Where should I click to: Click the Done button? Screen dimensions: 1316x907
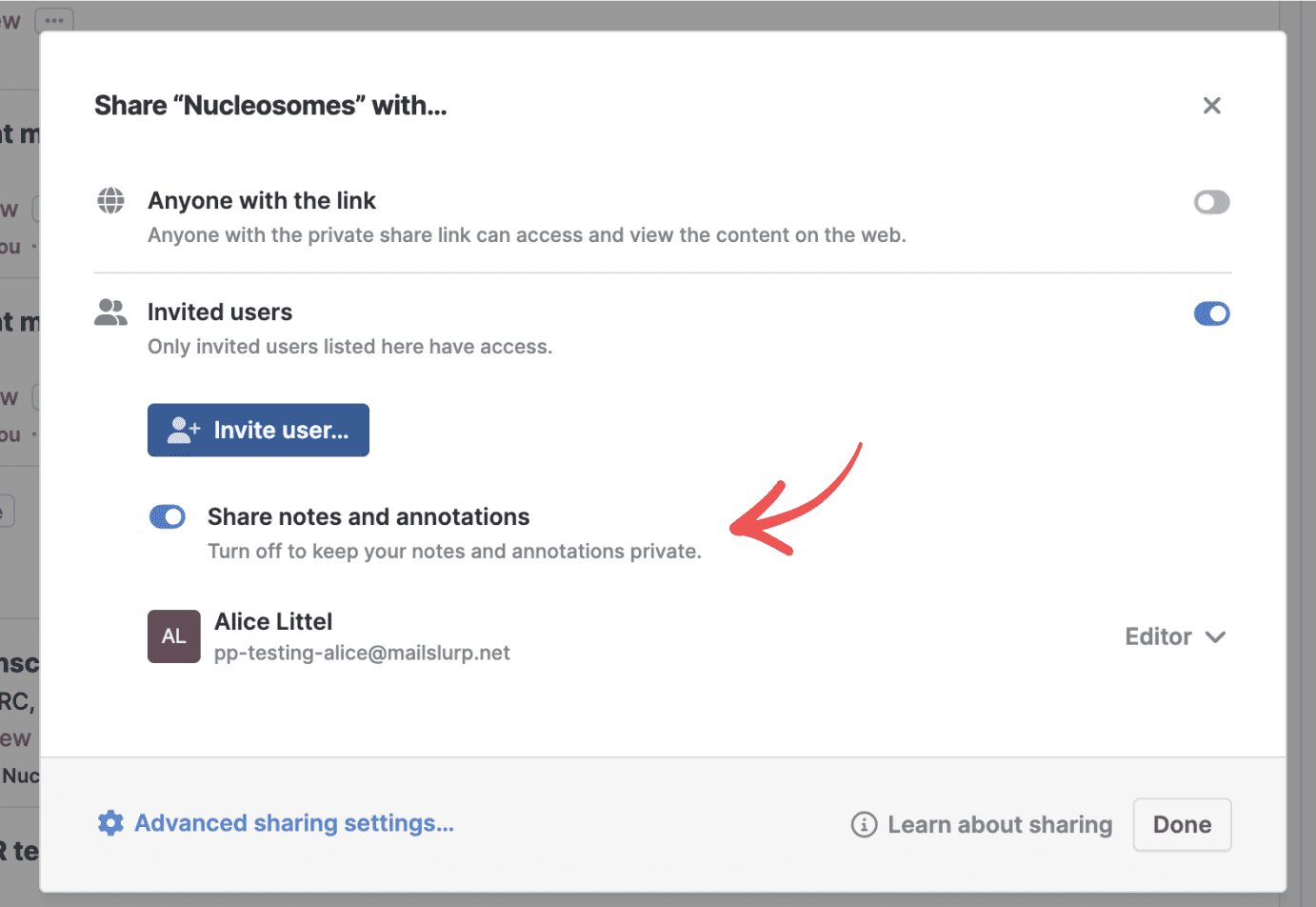point(1182,824)
